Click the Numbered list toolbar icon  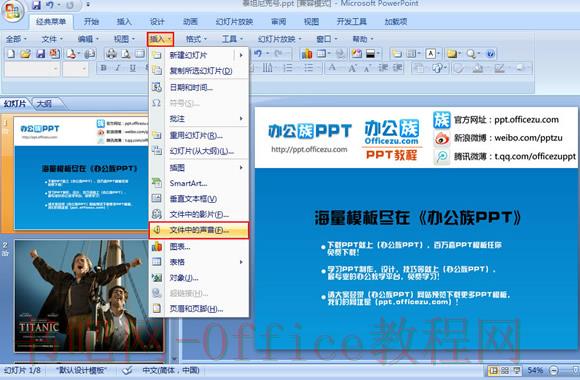tap(288, 68)
